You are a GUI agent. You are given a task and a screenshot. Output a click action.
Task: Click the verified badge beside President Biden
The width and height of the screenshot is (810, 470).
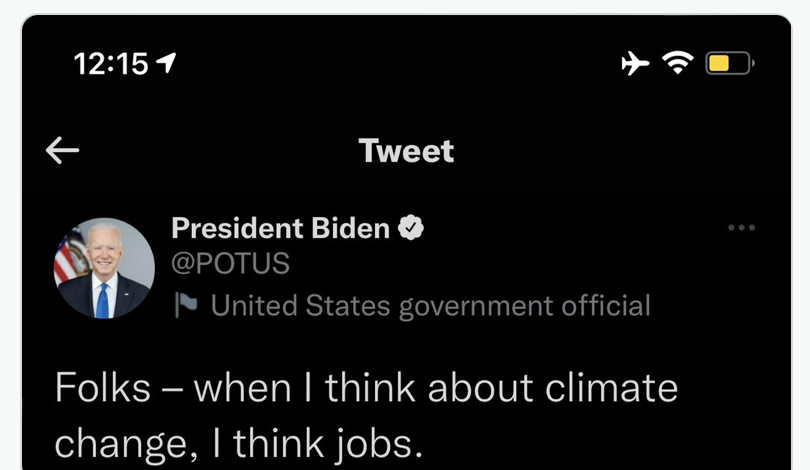pos(411,229)
